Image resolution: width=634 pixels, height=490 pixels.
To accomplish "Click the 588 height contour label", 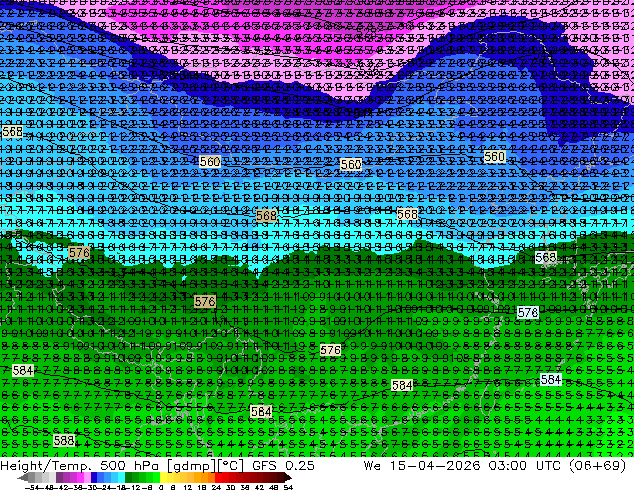I will (64, 440).
